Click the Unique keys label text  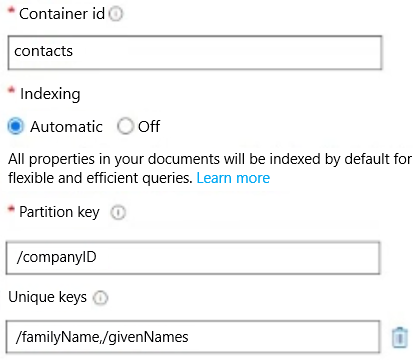coord(47,297)
